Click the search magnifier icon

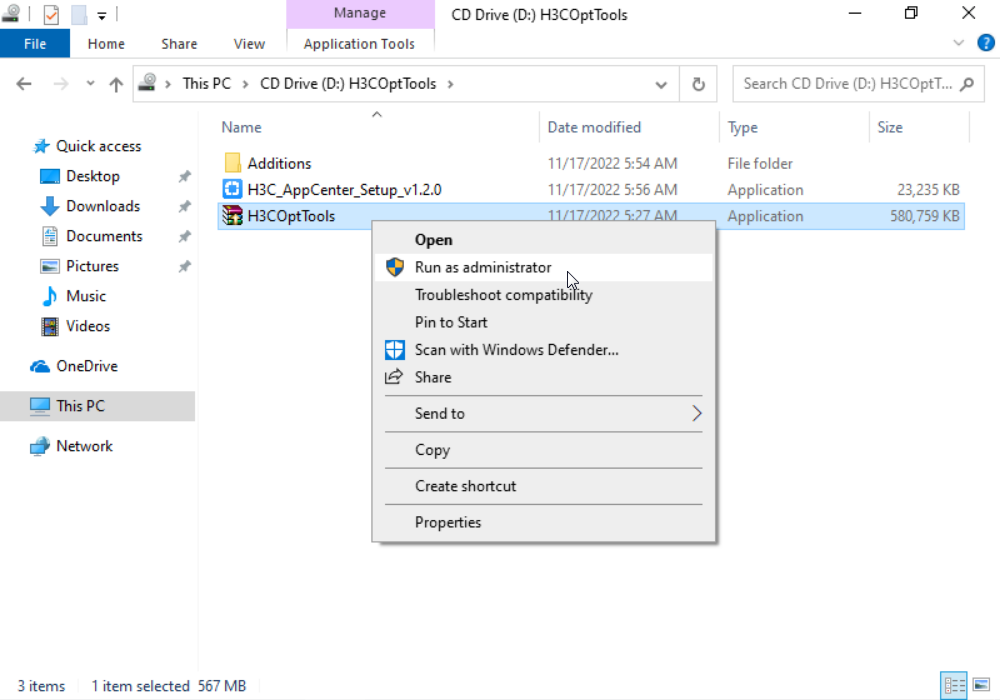coord(967,84)
